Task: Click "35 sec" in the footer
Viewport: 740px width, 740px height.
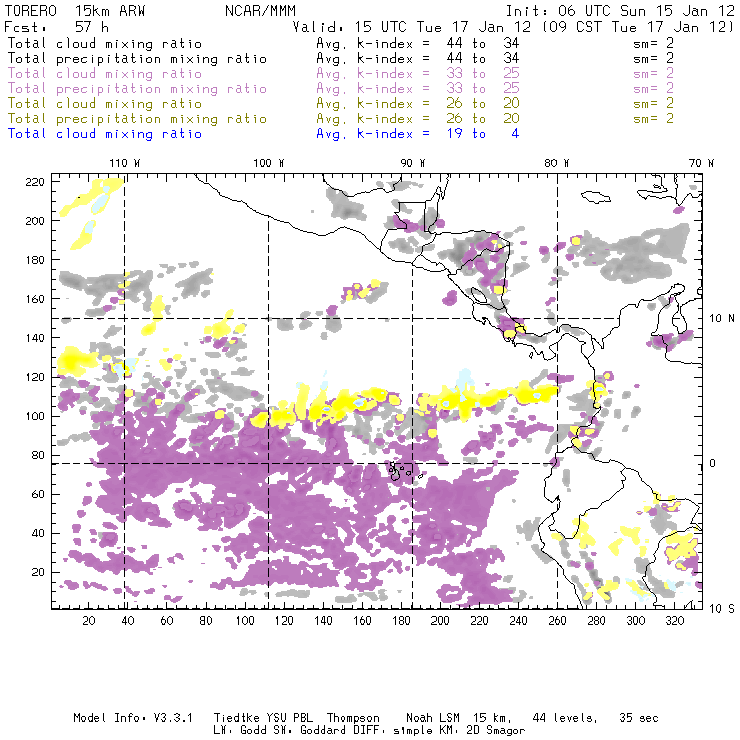Action: pos(639,718)
